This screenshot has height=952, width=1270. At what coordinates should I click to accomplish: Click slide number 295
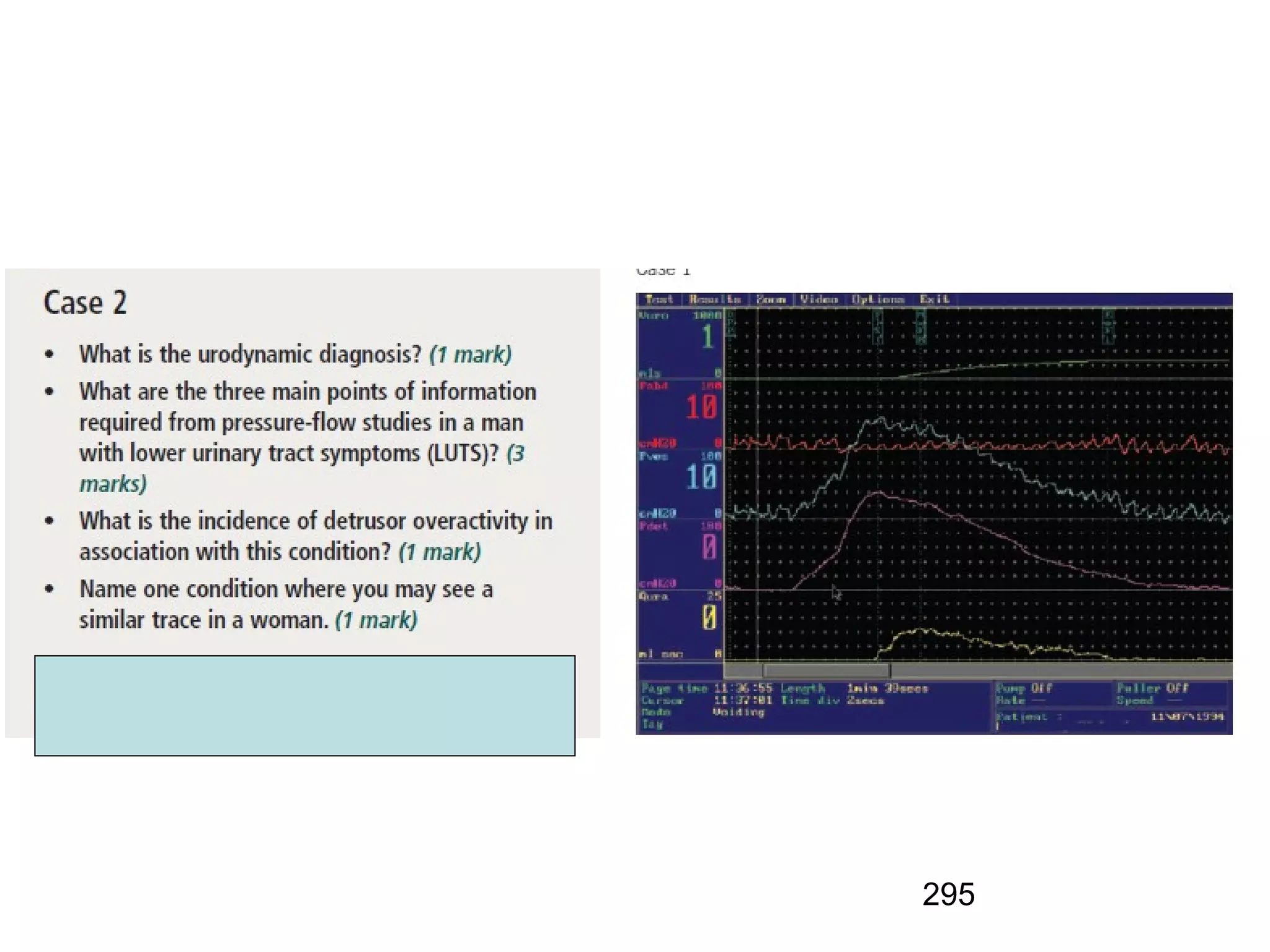coord(948,894)
